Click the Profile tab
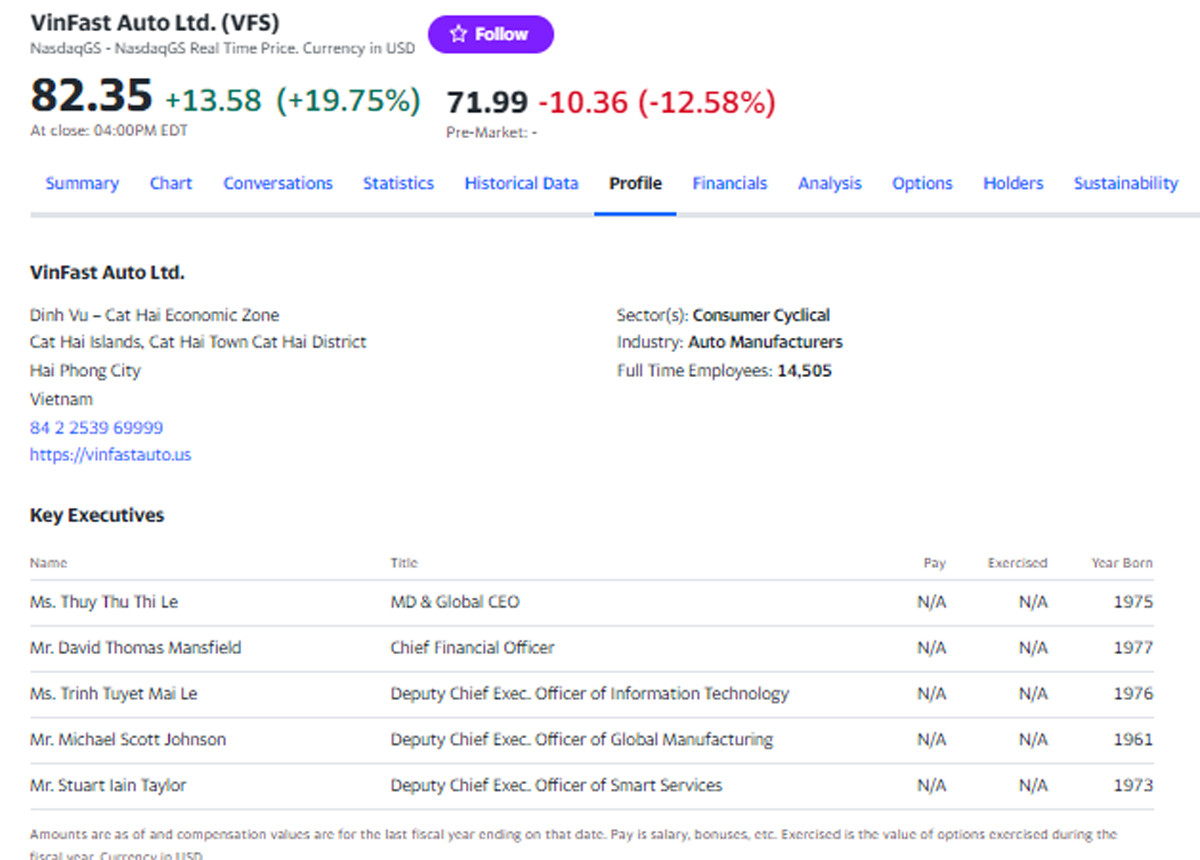 [x=635, y=183]
